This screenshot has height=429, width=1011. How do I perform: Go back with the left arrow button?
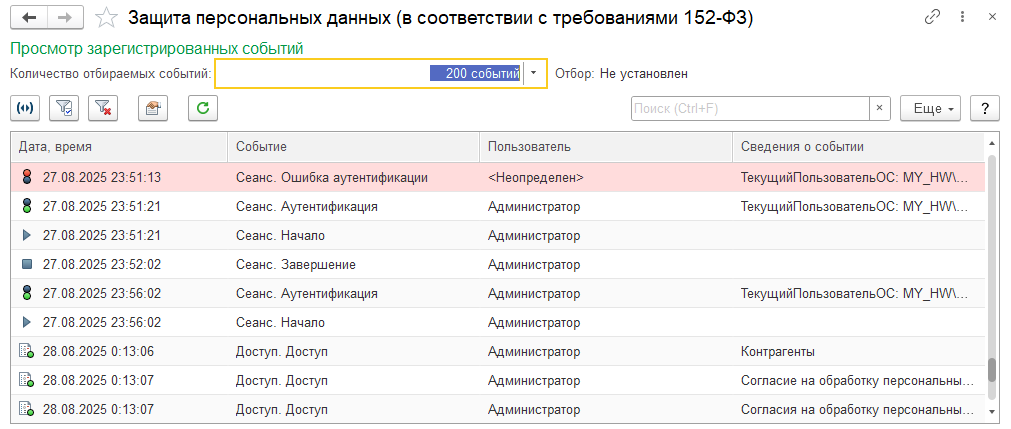tap(28, 18)
